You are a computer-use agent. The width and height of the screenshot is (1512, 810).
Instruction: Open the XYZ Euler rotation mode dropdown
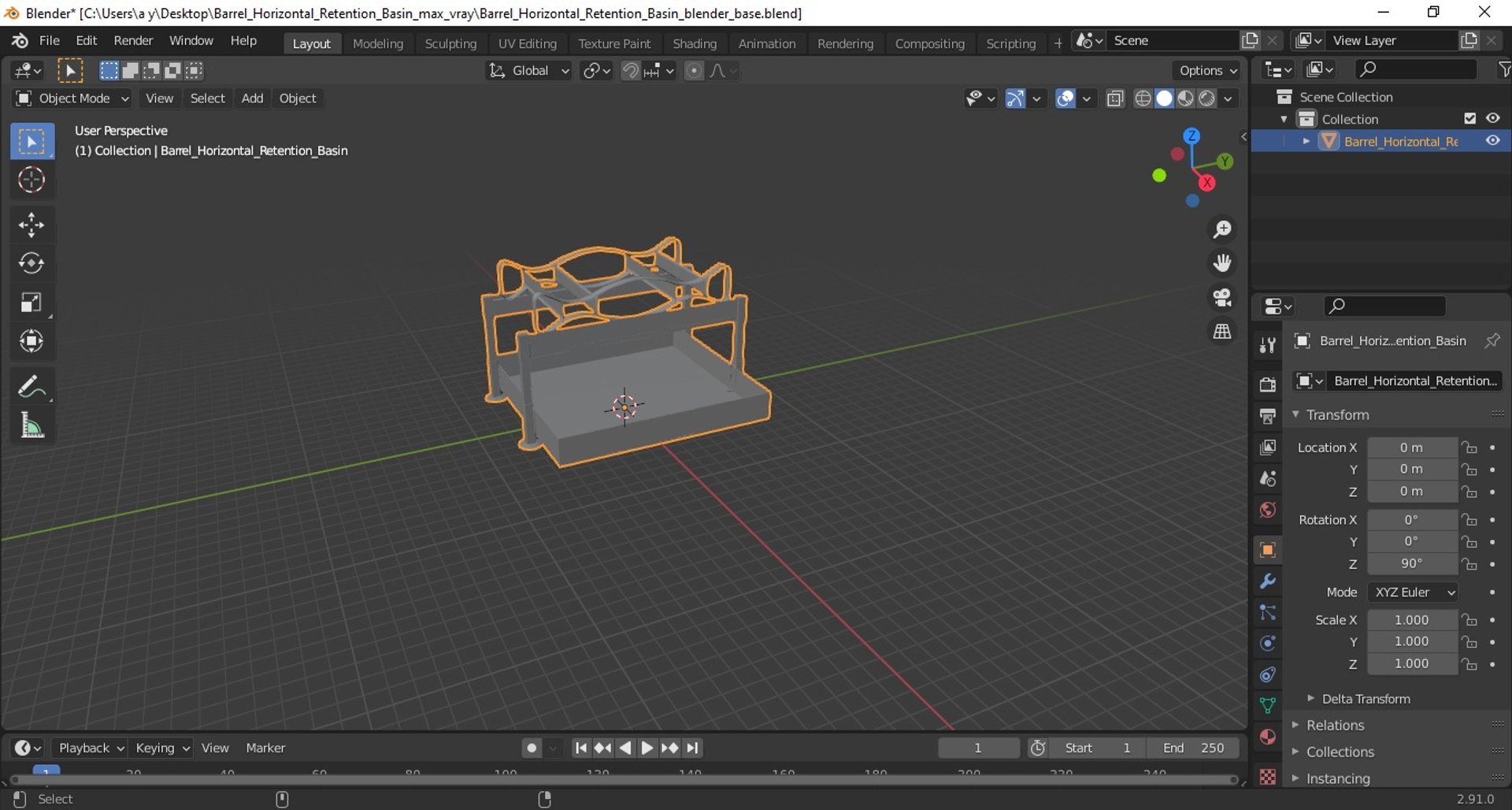[x=1414, y=593]
